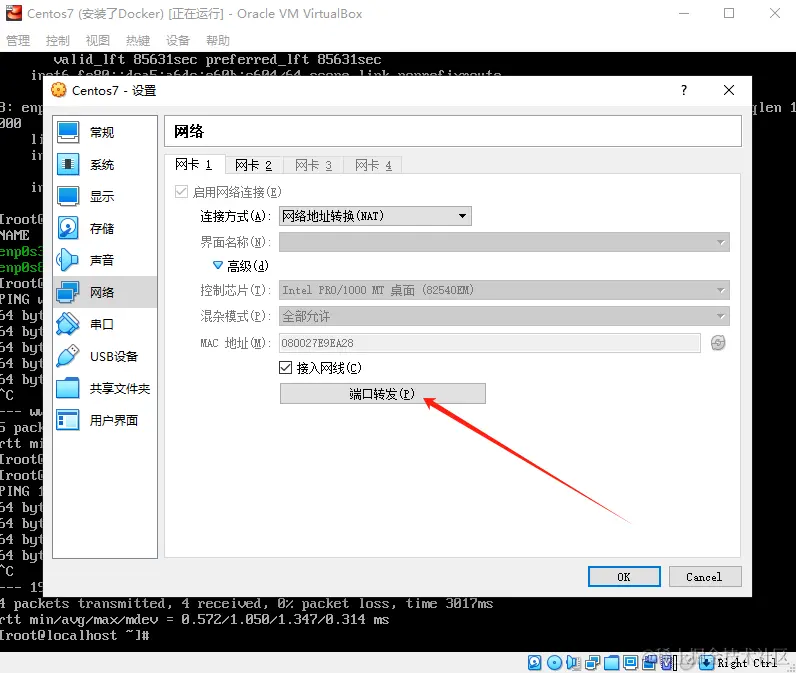
Task: Click the audio status bar icon
Action: pos(573,662)
